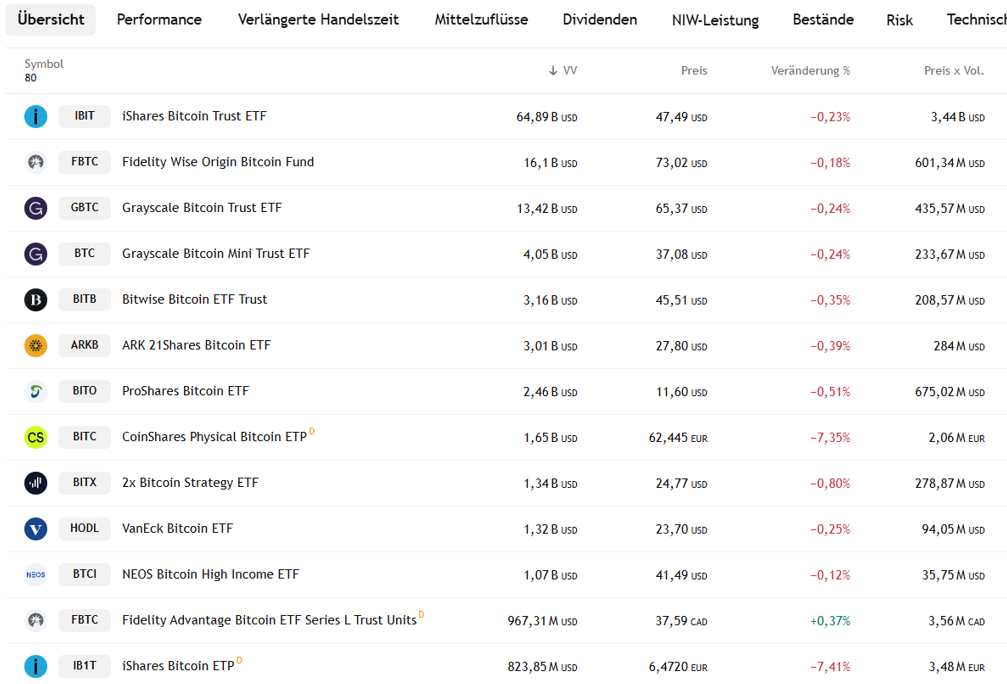
Task: Open iShares Bitcoin Trust ETF link
Action: click(194, 116)
